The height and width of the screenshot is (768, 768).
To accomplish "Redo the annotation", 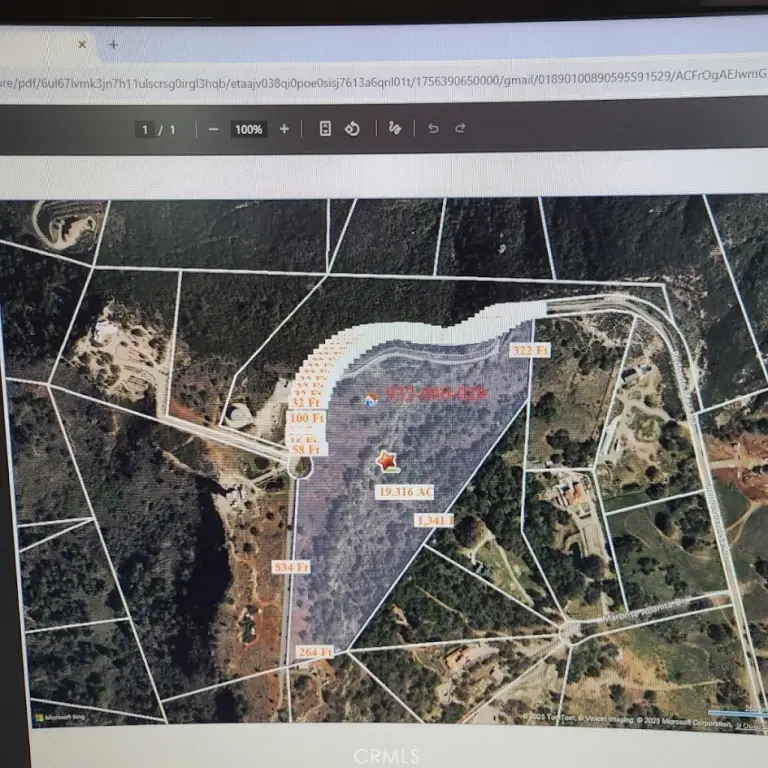I will pos(460,129).
